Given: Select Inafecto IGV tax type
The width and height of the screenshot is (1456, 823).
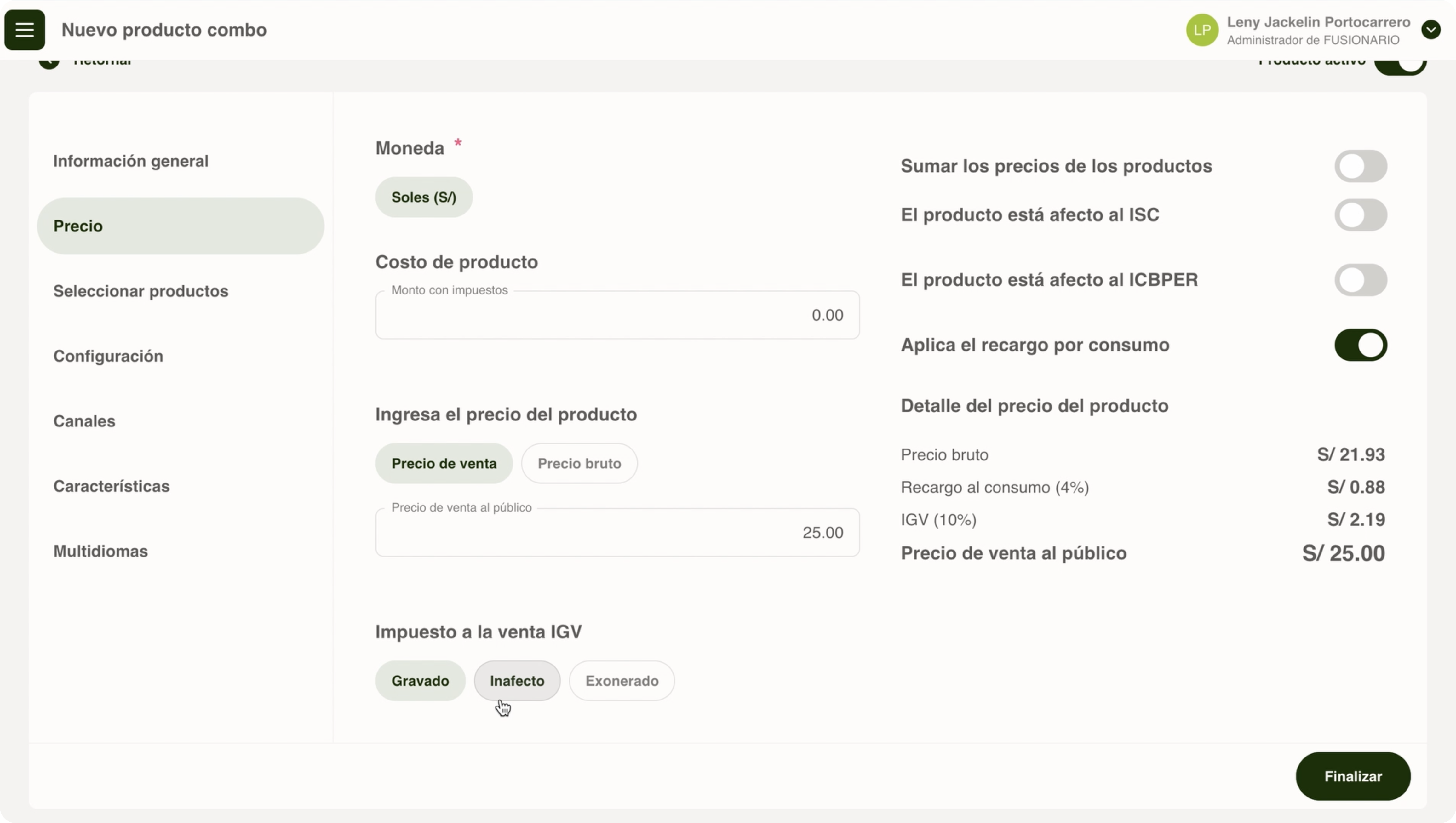Looking at the screenshot, I should pos(517,681).
